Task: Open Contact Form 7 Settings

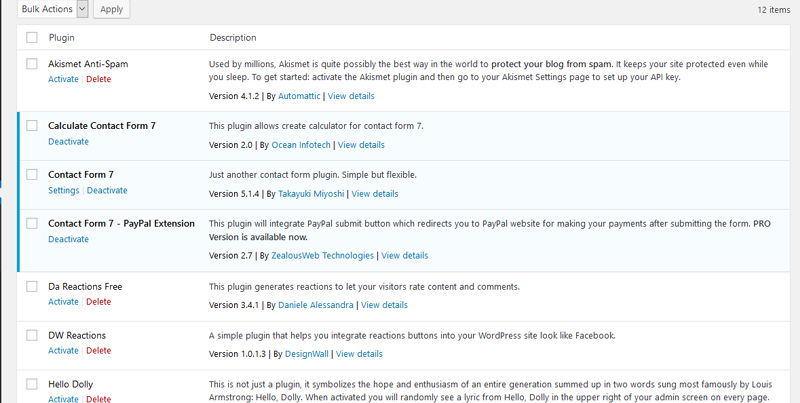Action: point(64,190)
